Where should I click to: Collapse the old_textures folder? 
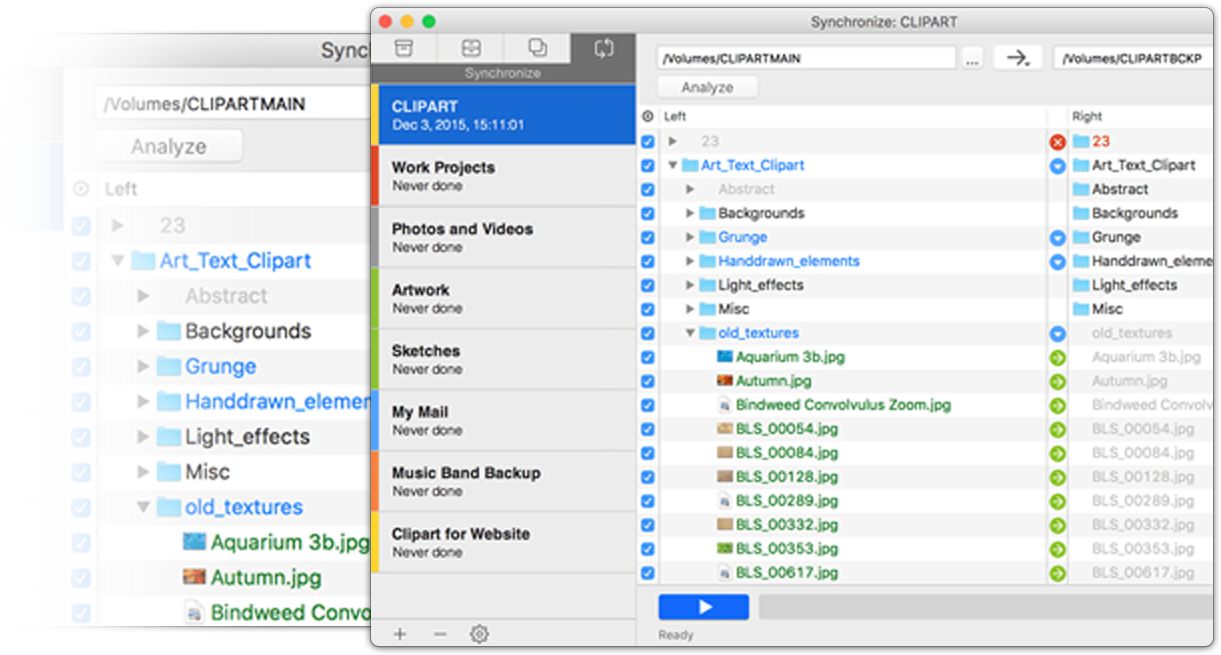[x=690, y=334]
